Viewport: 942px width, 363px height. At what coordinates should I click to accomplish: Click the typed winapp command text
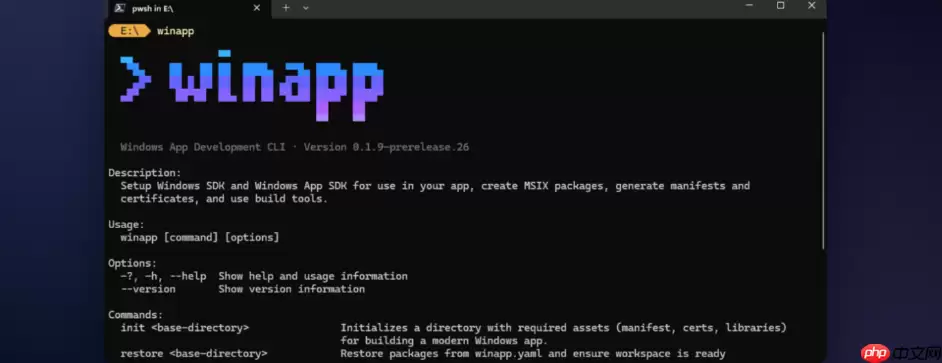[175, 31]
